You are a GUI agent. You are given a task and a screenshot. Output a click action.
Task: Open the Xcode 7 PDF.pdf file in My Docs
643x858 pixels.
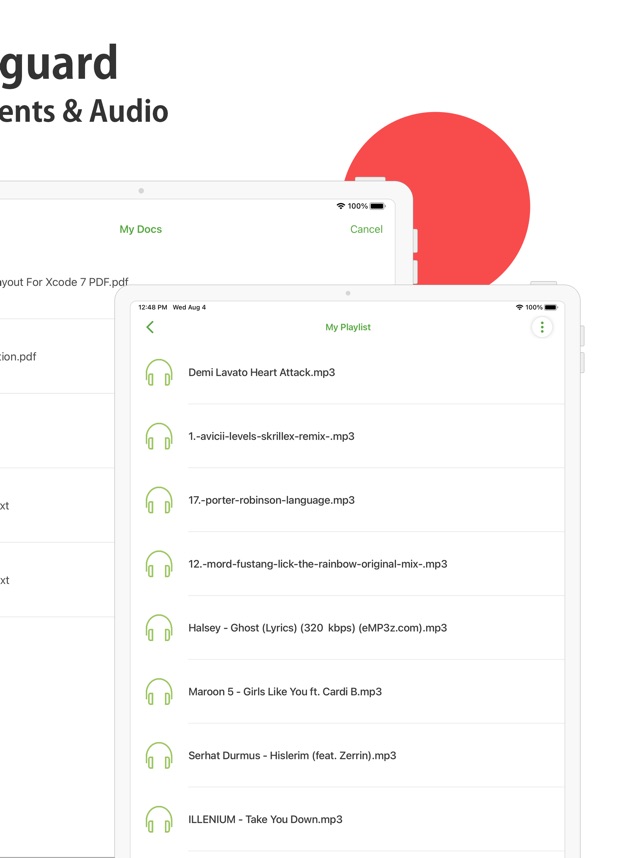tap(64, 282)
